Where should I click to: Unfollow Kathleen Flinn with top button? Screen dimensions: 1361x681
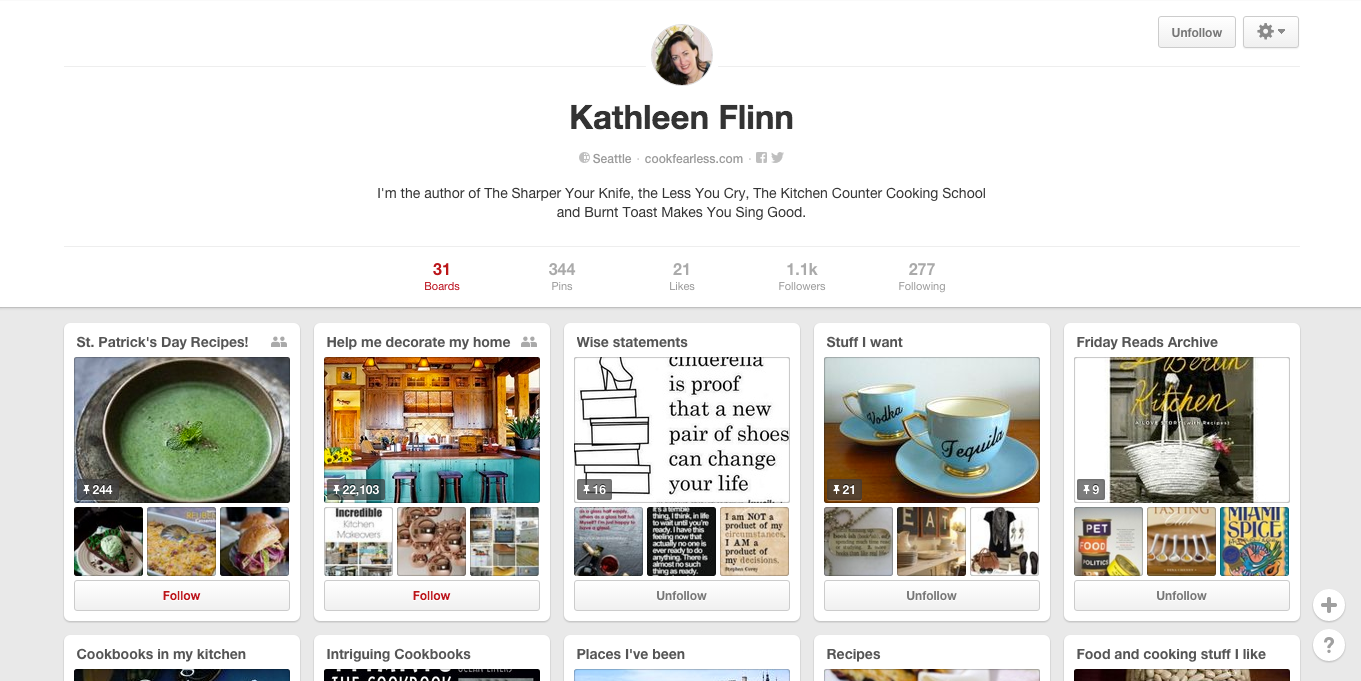tap(1197, 32)
